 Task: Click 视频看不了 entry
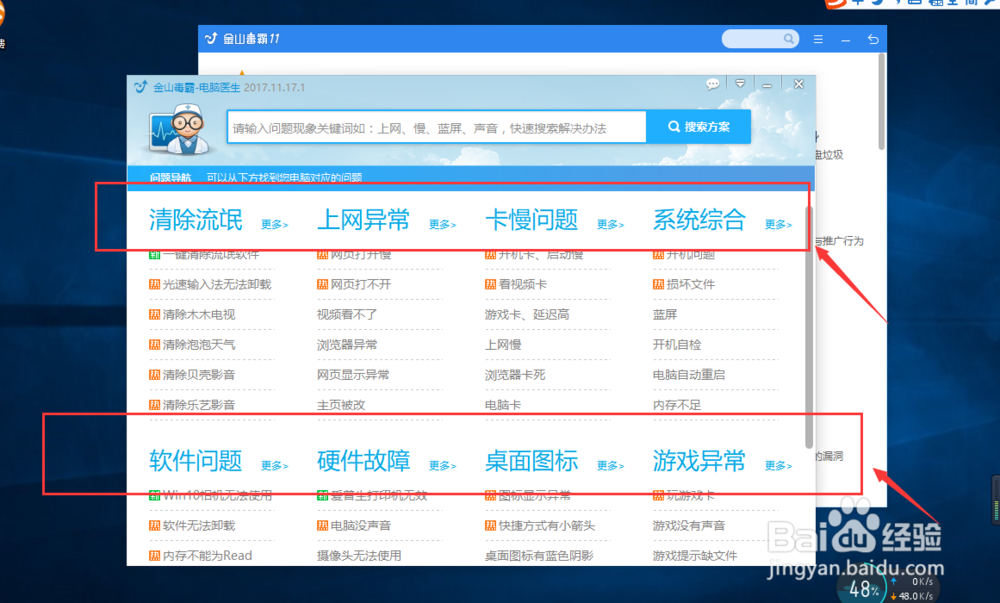347,314
